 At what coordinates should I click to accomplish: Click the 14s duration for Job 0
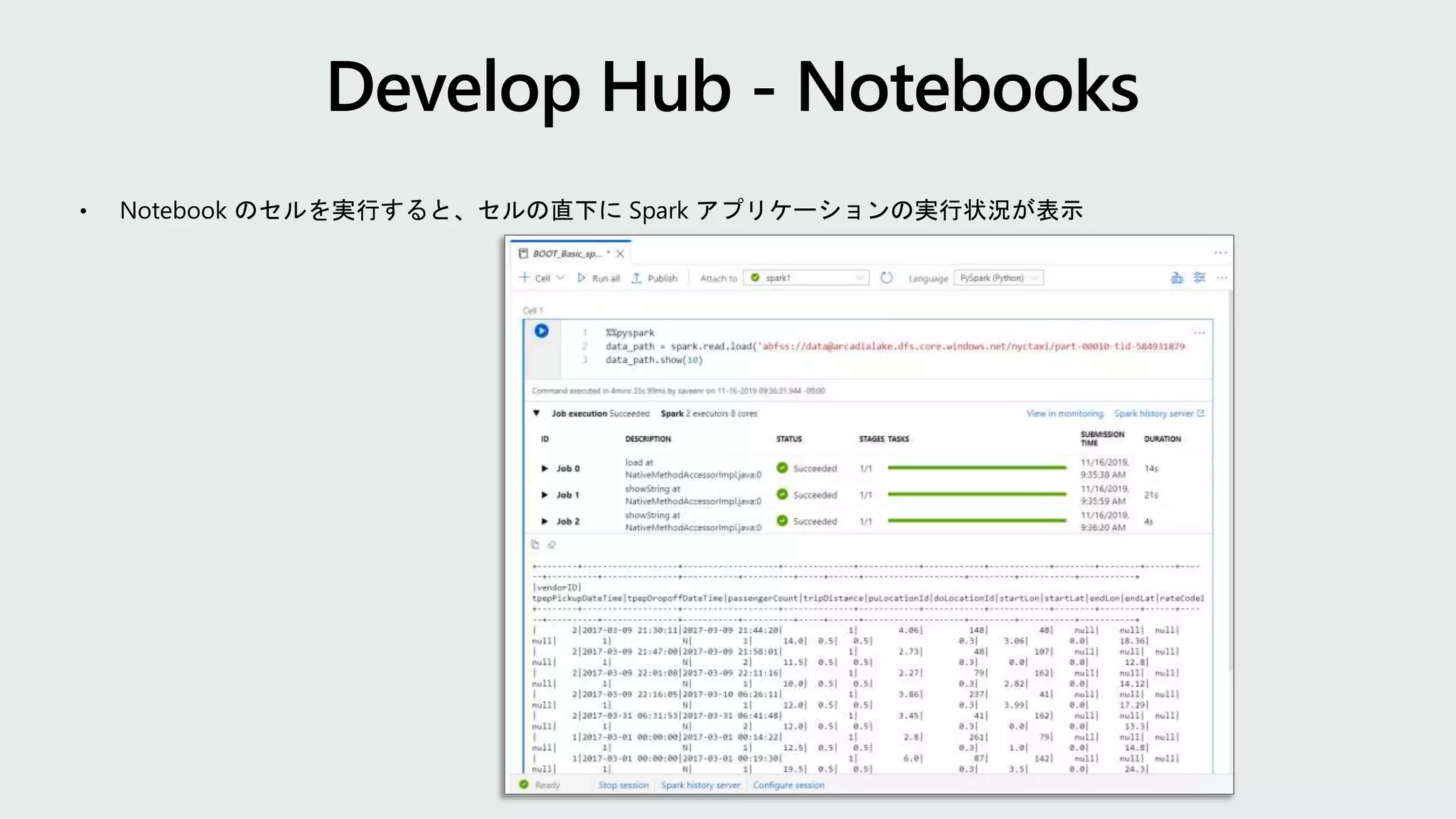pos(1151,469)
